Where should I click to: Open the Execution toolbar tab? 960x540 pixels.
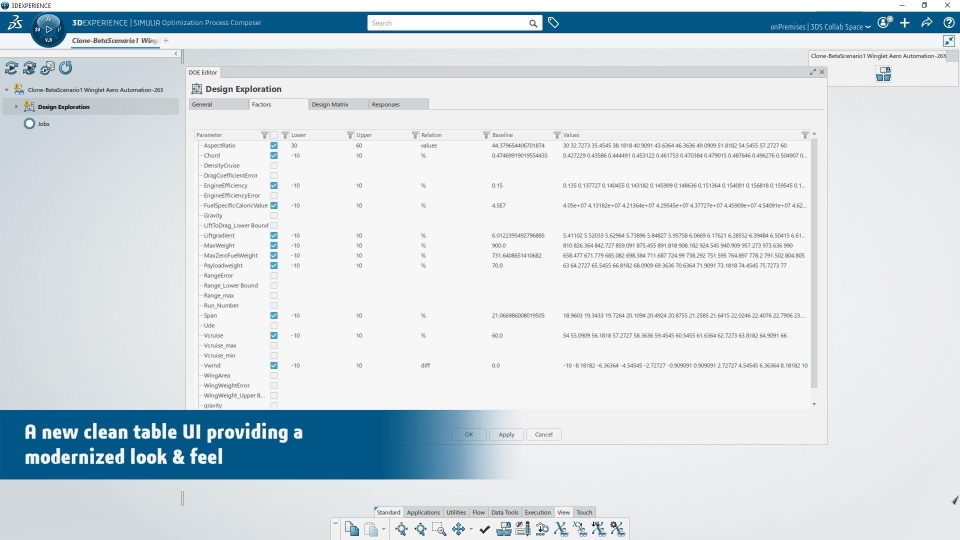[x=538, y=512]
